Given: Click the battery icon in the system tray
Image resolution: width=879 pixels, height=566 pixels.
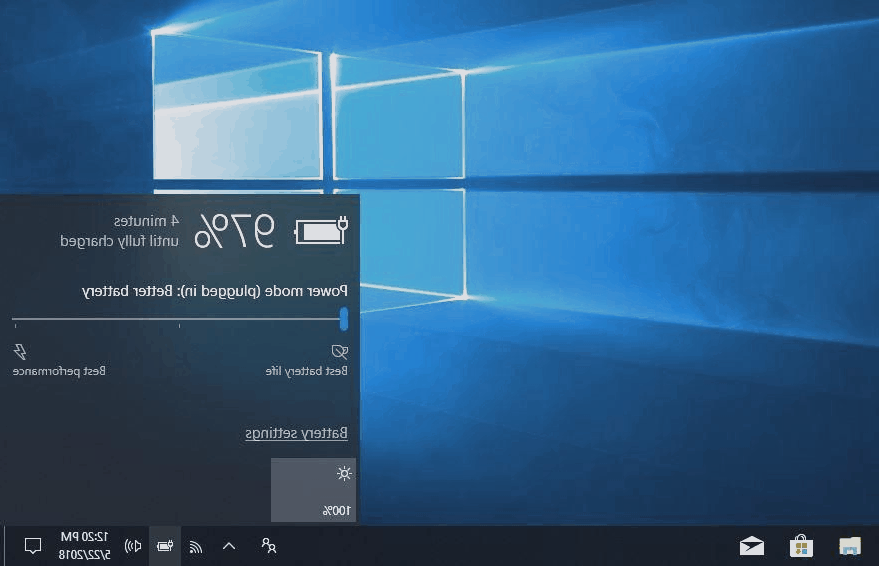Looking at the screenshot, I should point(164,546).
